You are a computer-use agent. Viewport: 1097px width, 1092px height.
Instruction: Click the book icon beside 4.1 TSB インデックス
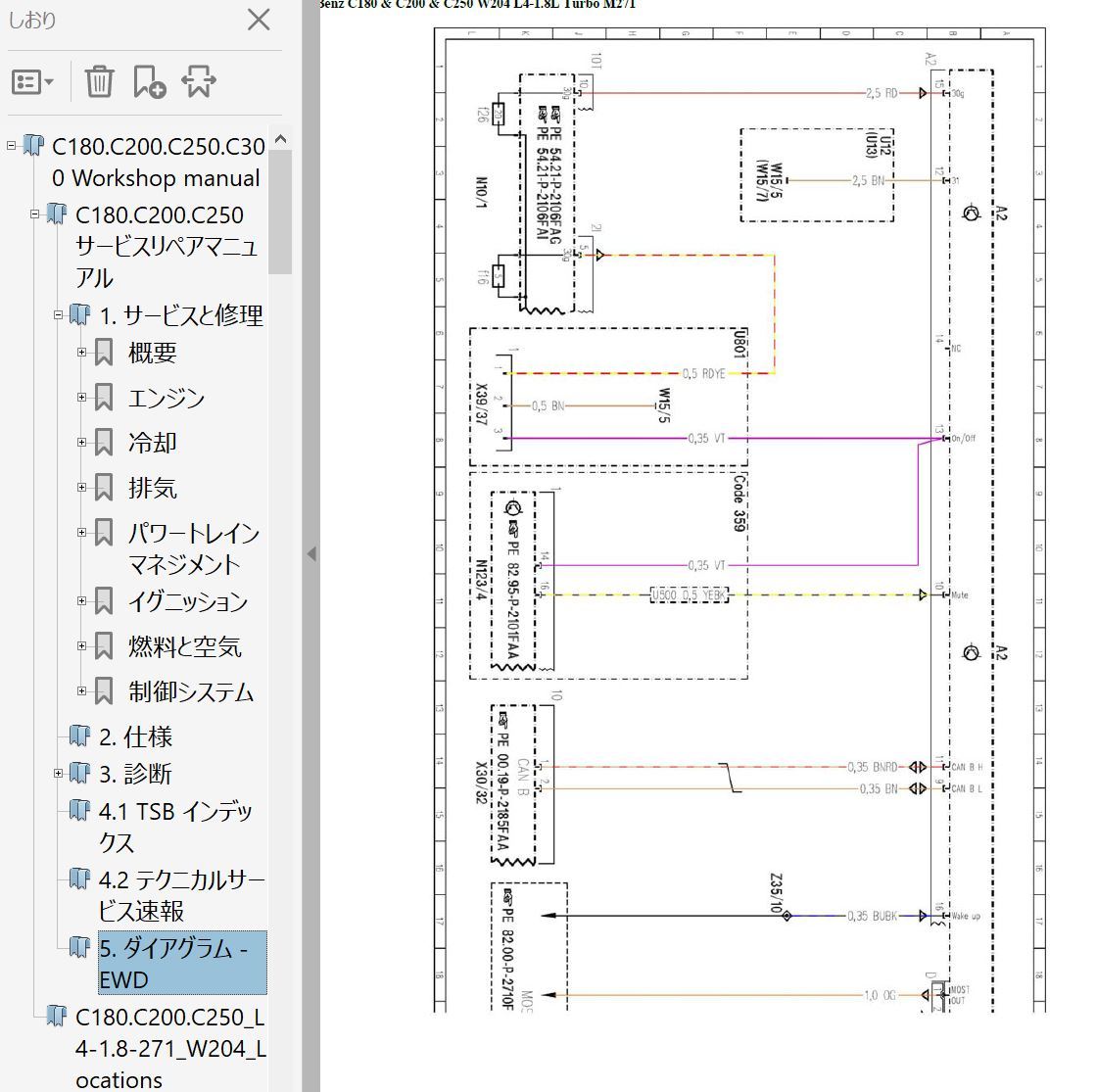(x=79, y=810)
